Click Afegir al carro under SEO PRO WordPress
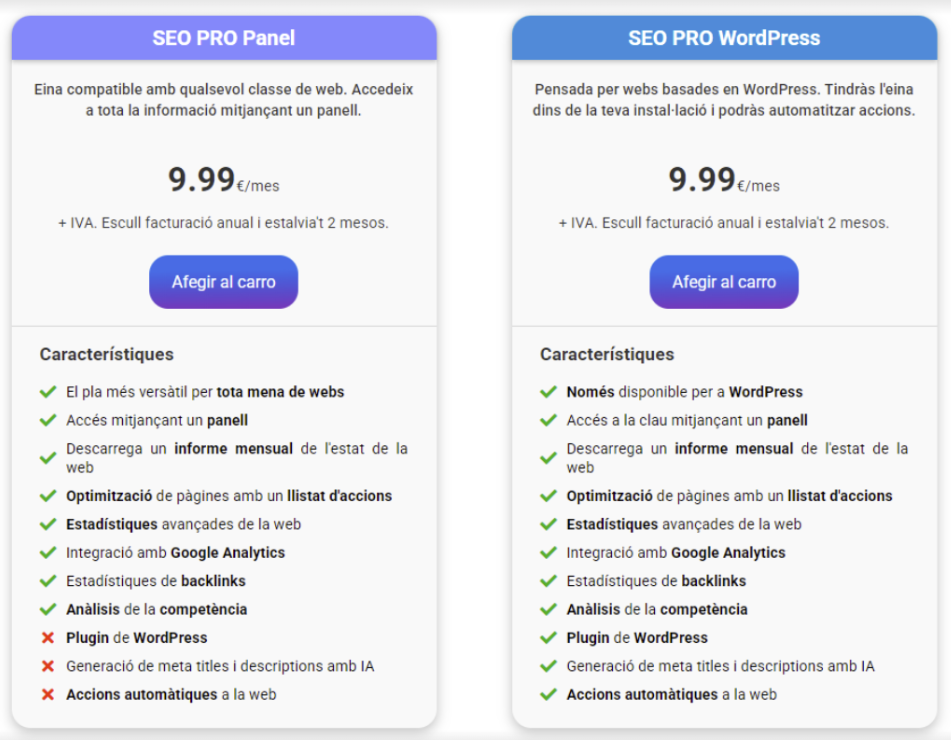951x740 pixels. click(x=724, y=282)
